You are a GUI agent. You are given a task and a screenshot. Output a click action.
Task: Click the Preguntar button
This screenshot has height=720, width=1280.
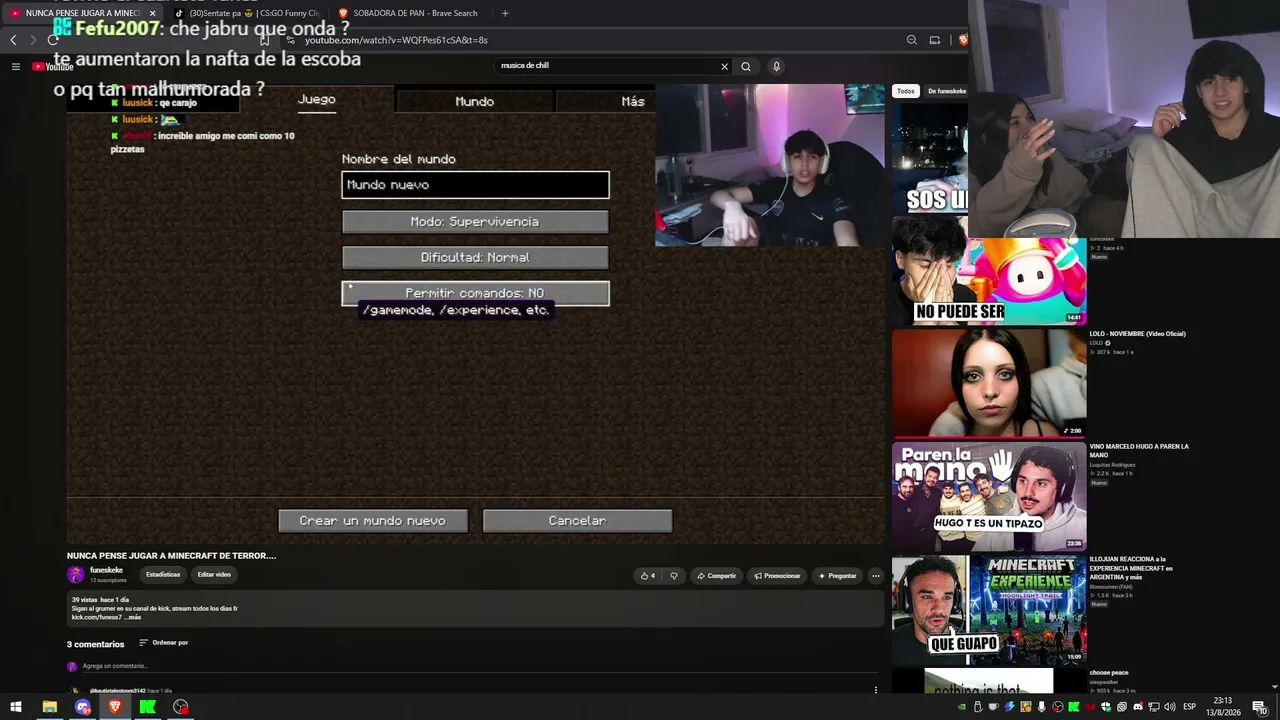pyautogui.click(x=837, y=576)
